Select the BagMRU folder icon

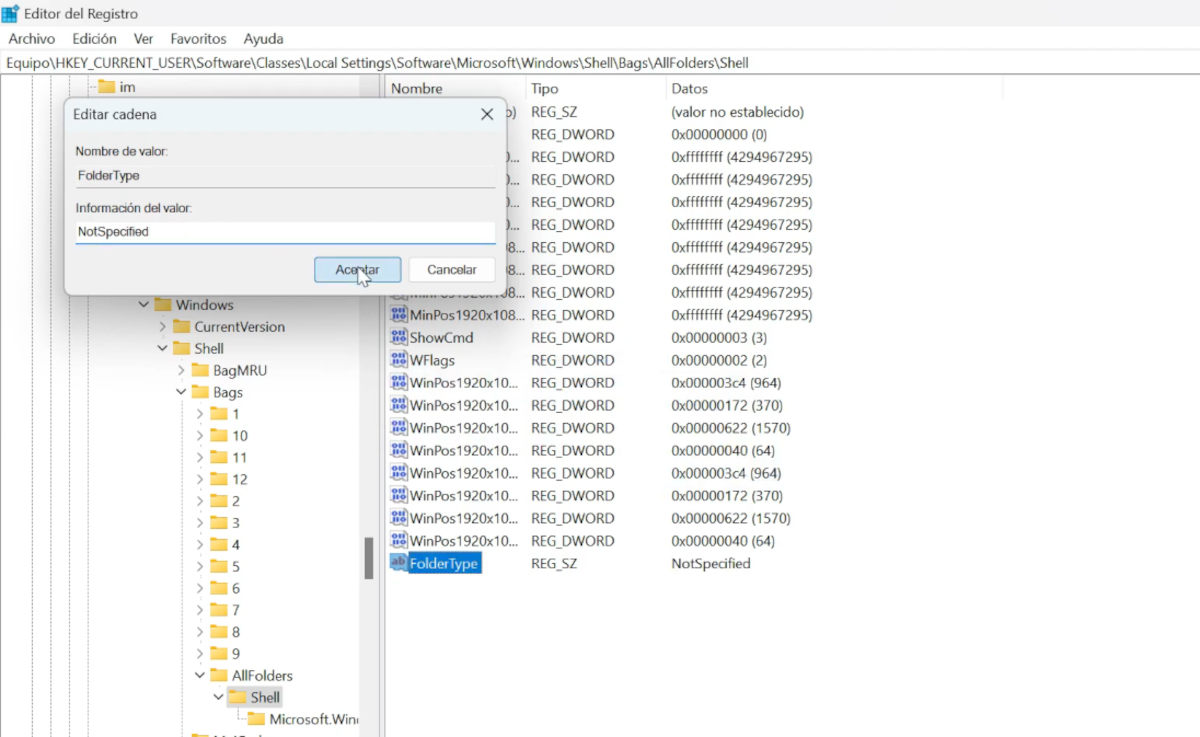199,370
